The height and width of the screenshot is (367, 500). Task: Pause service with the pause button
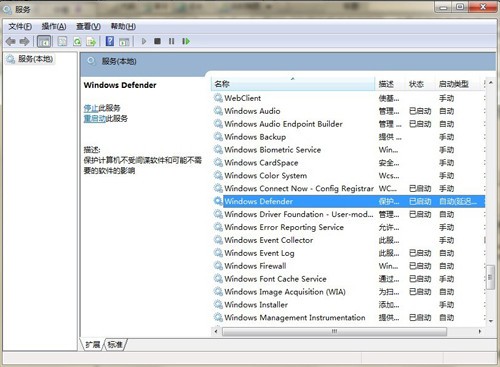click(x=171, y=41)
